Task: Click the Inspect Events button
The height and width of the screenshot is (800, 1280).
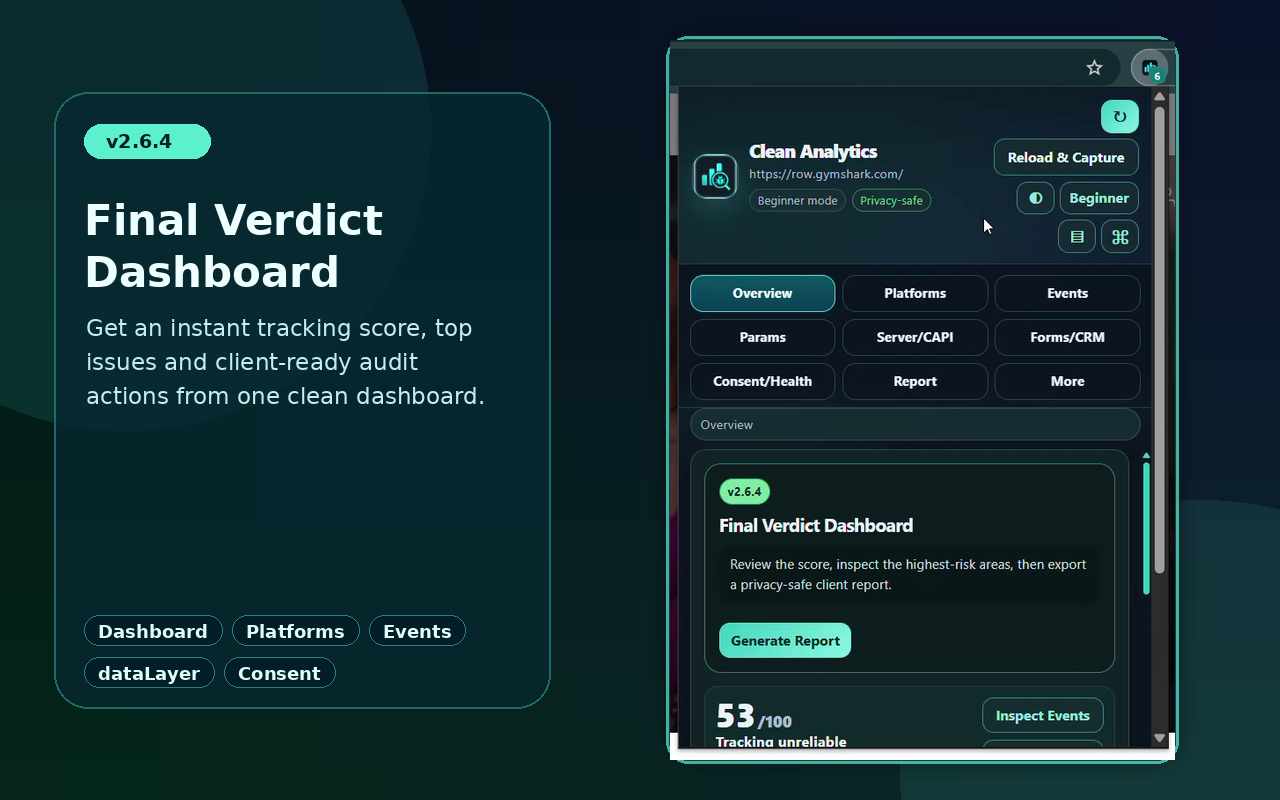Action: coord(1043,715)
